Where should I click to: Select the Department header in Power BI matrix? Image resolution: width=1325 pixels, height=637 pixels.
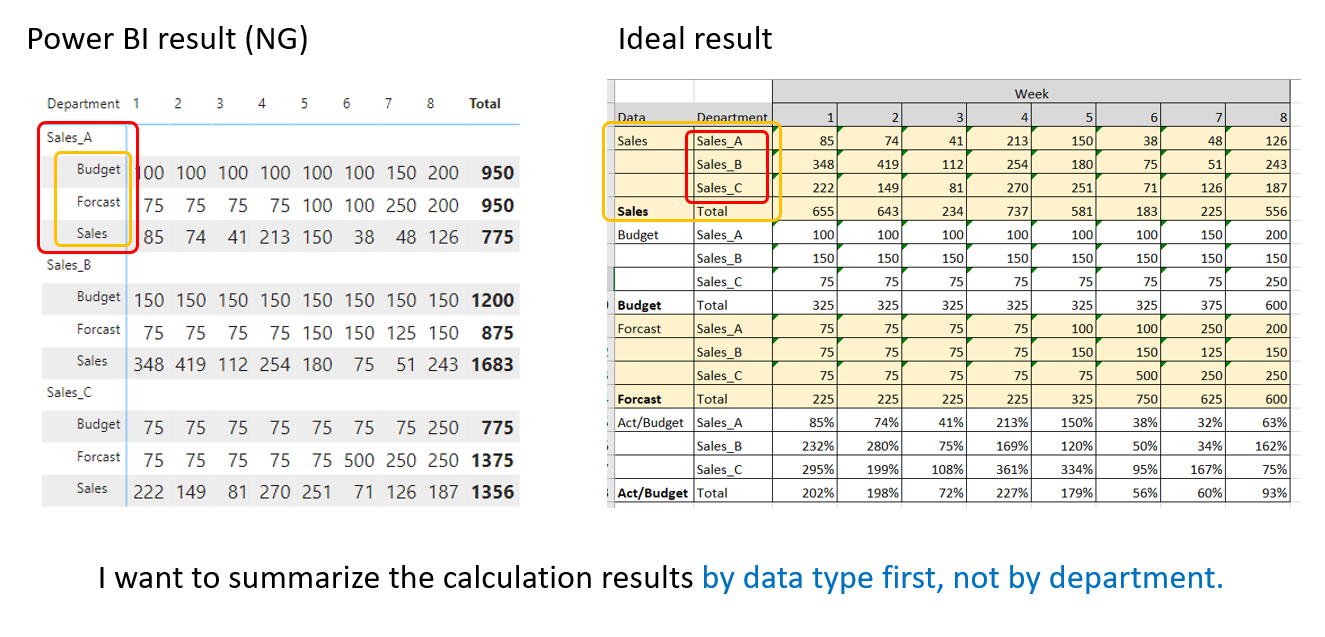point(83,104)
